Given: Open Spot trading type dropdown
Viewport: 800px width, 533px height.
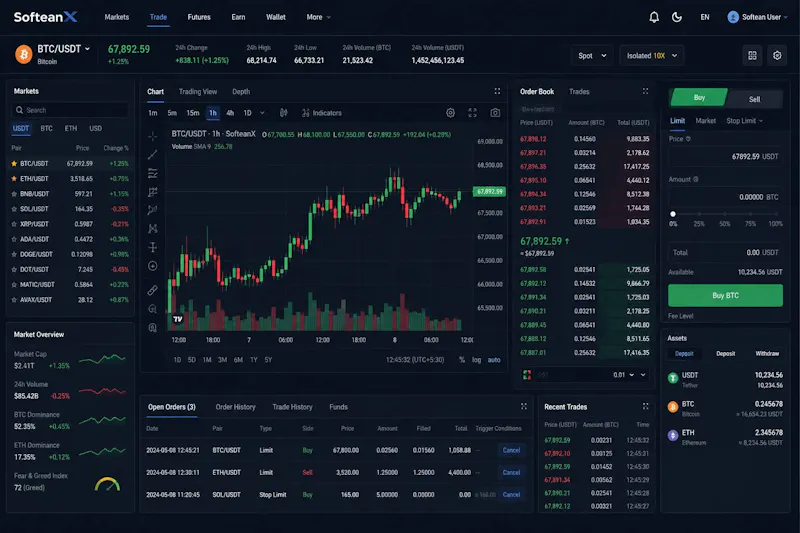Looking at the screenshot, I should [592, 56].
